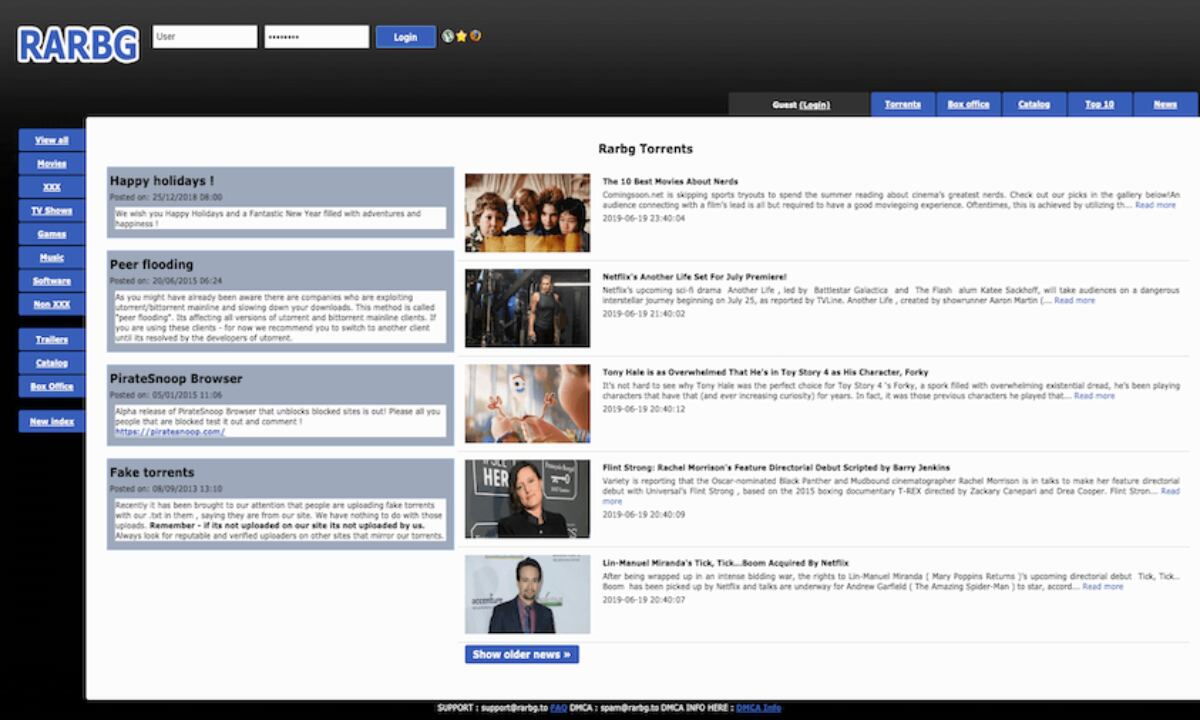Image resolution: width=1200 pixels, height=720 pixels.
Task: Open the nerd movies article thumbnail
Action: pos(527,212)
